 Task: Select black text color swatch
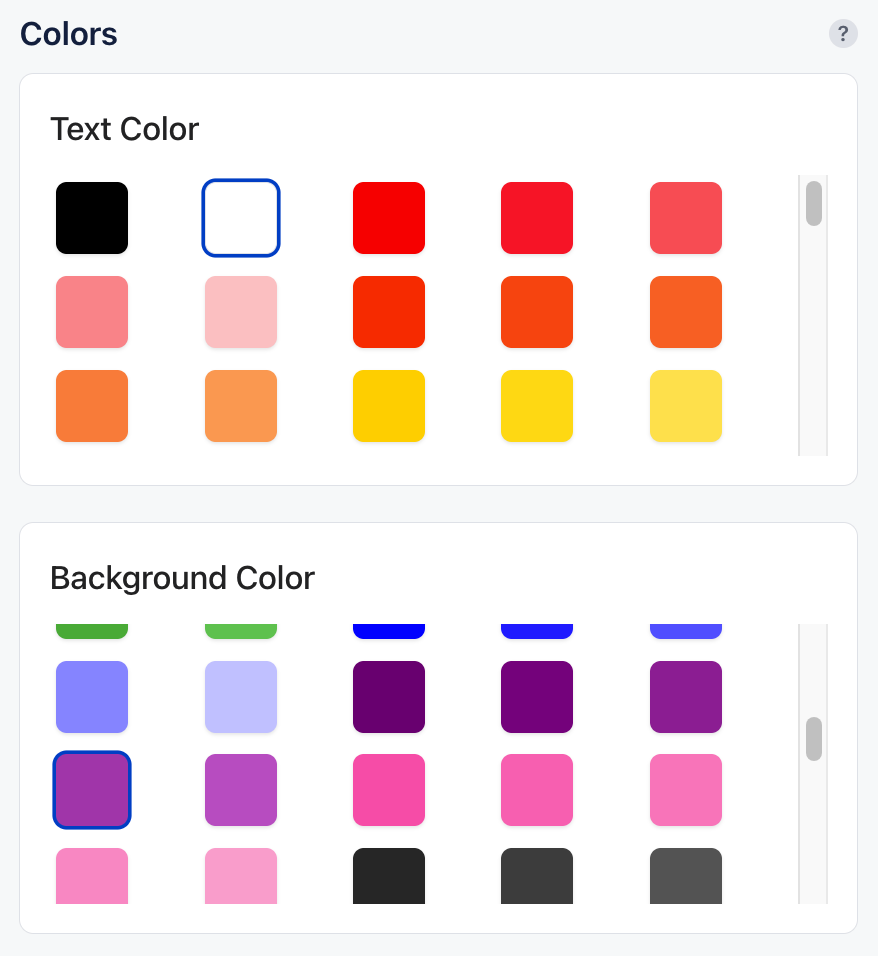click(x=92, y=218)
